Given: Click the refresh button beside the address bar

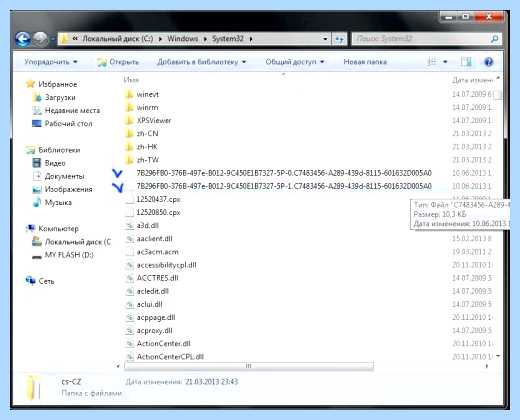Looking at the screenshot, I should tap(339, 39).
